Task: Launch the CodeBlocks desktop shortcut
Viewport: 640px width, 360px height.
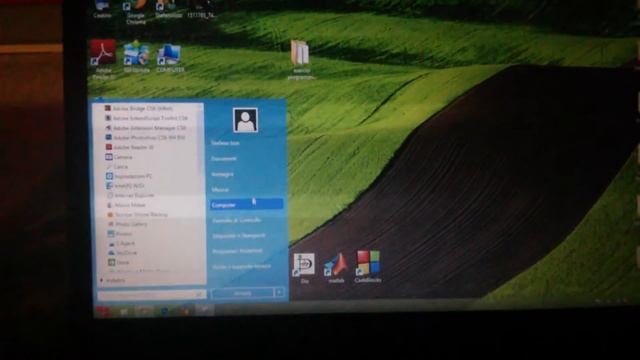Action: pos(368,267)
